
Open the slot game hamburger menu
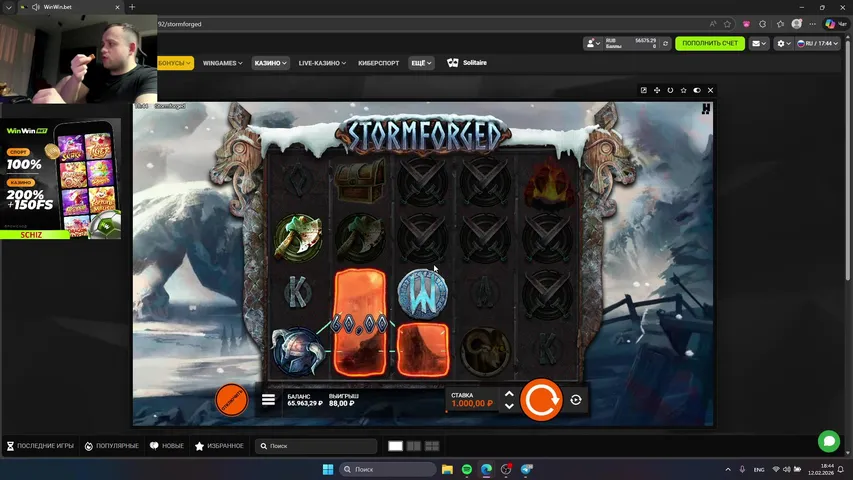(268, 400)
